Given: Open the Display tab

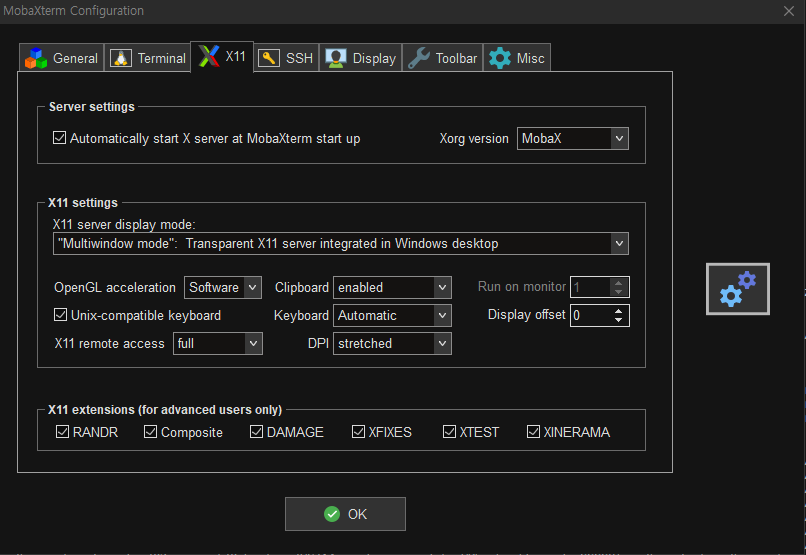Looking at the screenshot, I should (x=360, y=58).
